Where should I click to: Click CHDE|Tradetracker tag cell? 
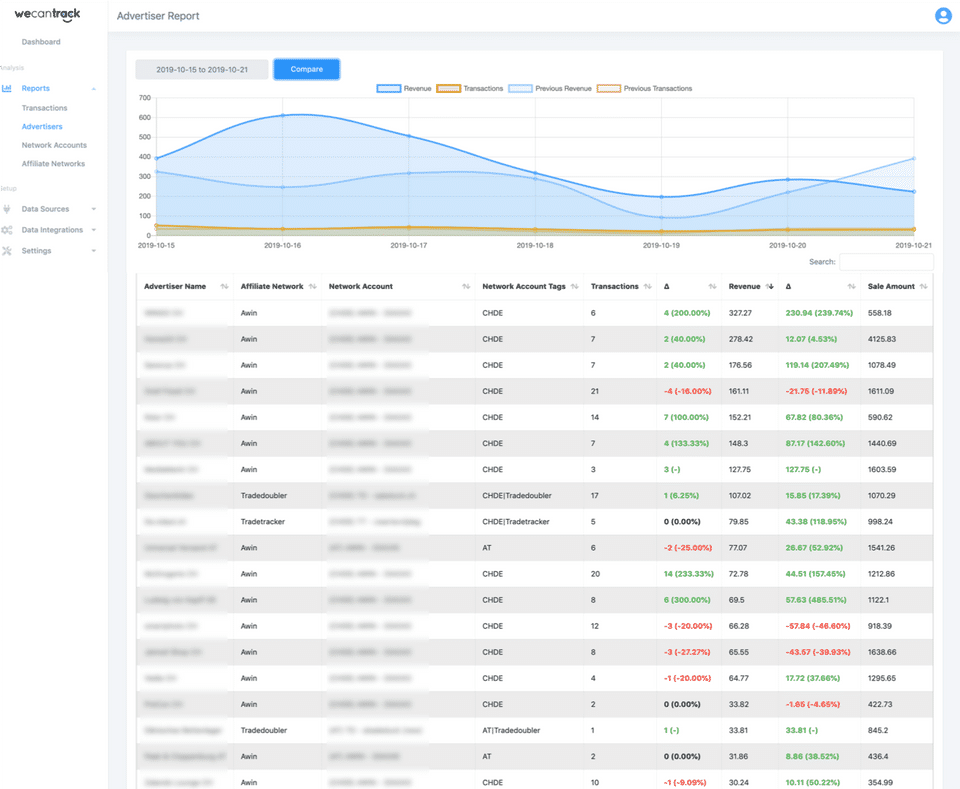click(516, 522)
